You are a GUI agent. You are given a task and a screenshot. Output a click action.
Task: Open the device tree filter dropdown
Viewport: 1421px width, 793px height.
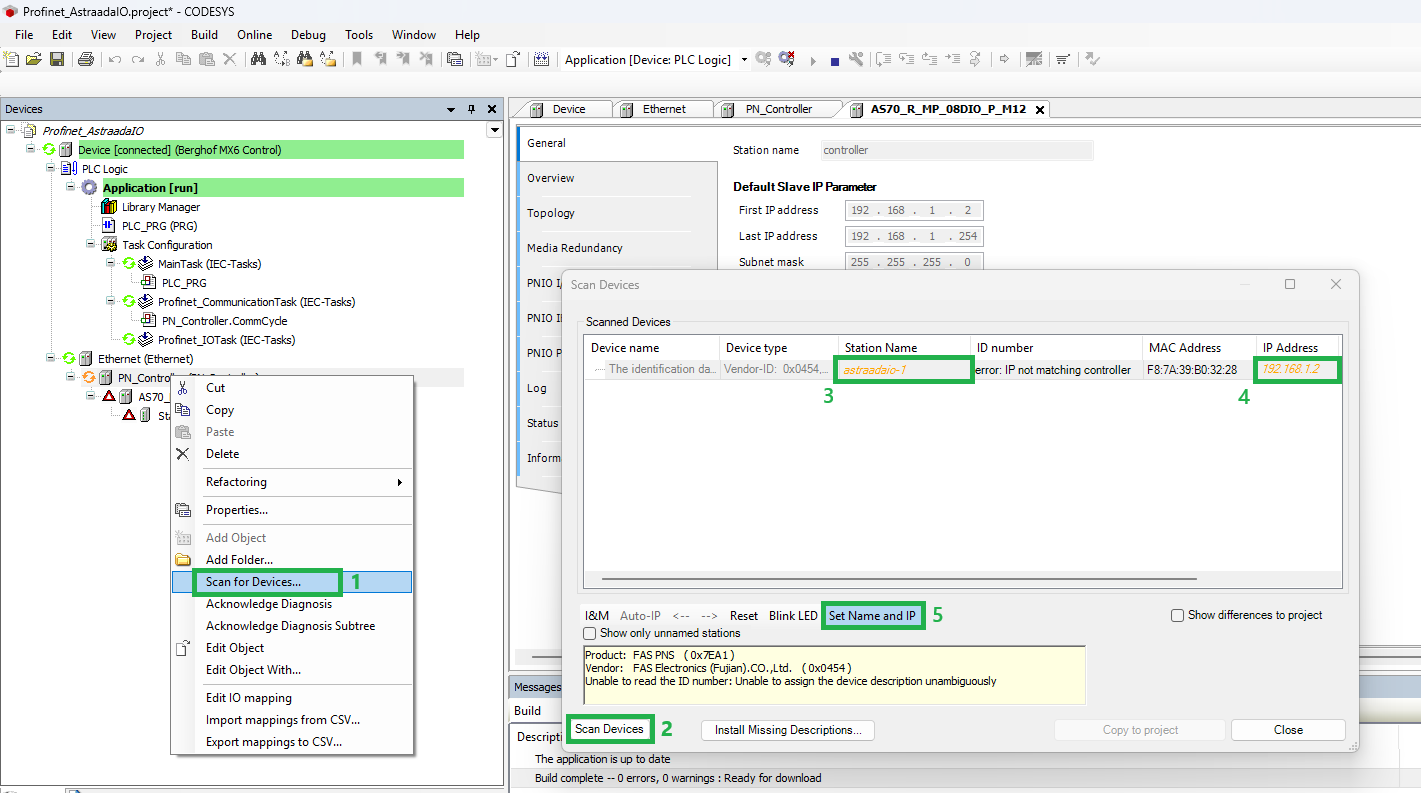494,131
